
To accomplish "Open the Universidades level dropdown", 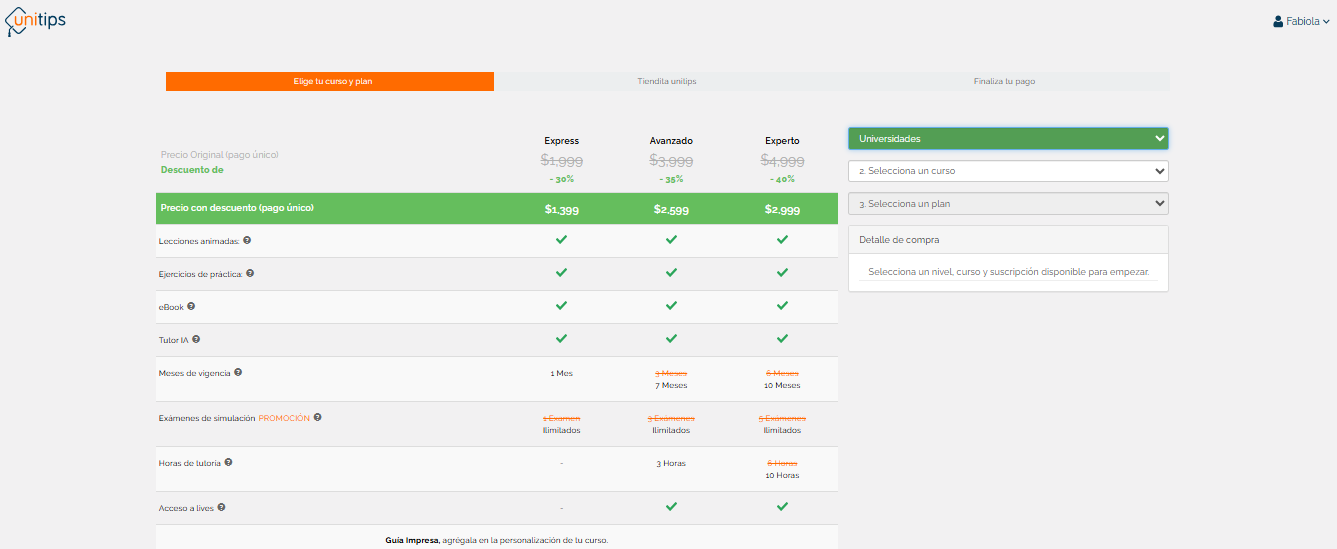I will click(1007, 138).
